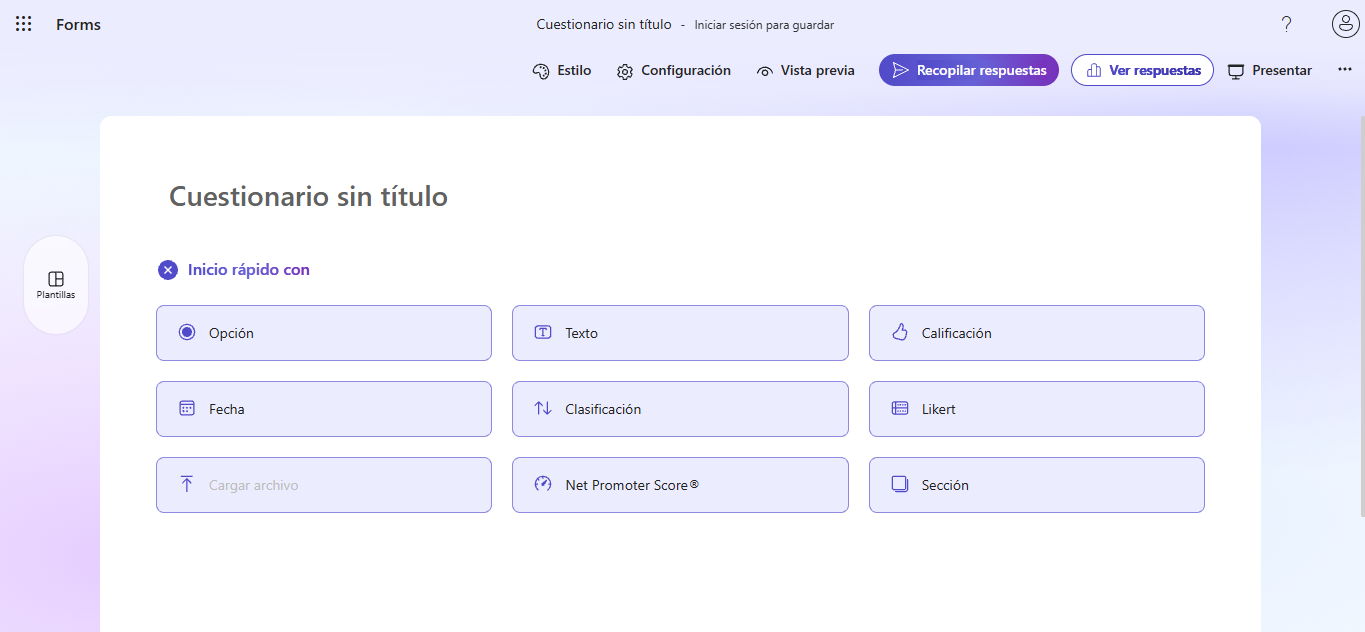1365x632 pixels.
Task: Open Configuración settings
Action: pyautogui.click(x=674, y=70)
